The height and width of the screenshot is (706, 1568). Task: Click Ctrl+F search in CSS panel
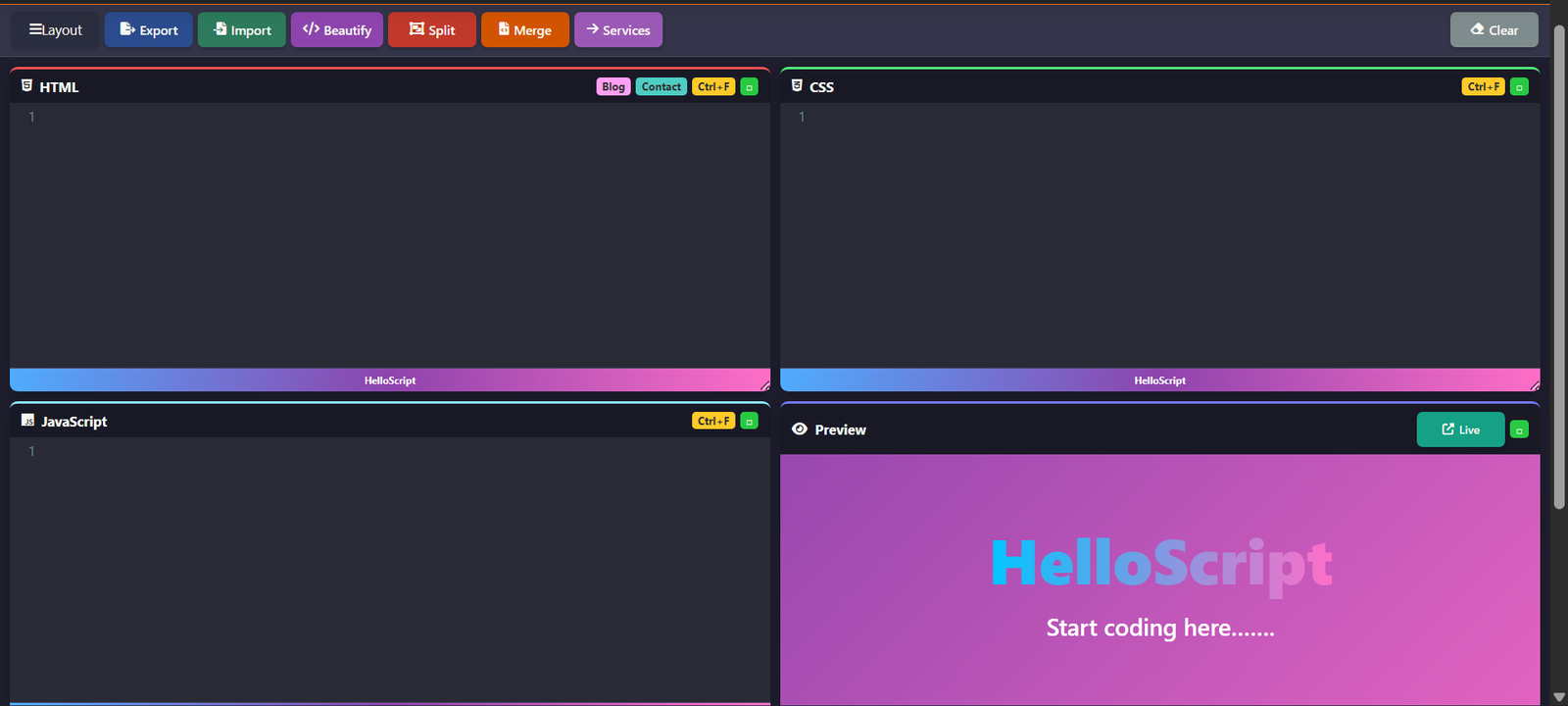click(x=1484, y=86)
